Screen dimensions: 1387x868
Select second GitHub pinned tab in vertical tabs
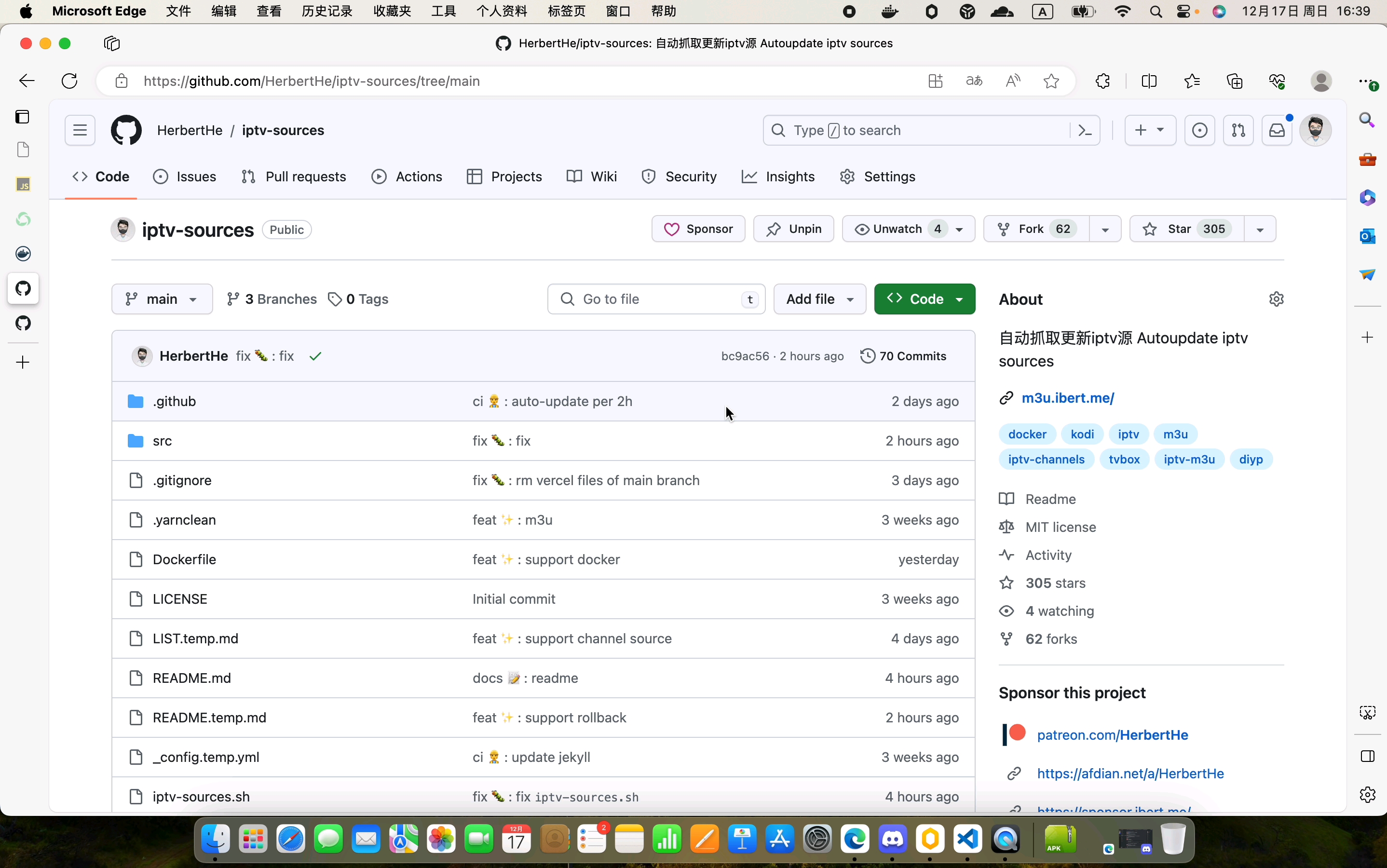23,323
